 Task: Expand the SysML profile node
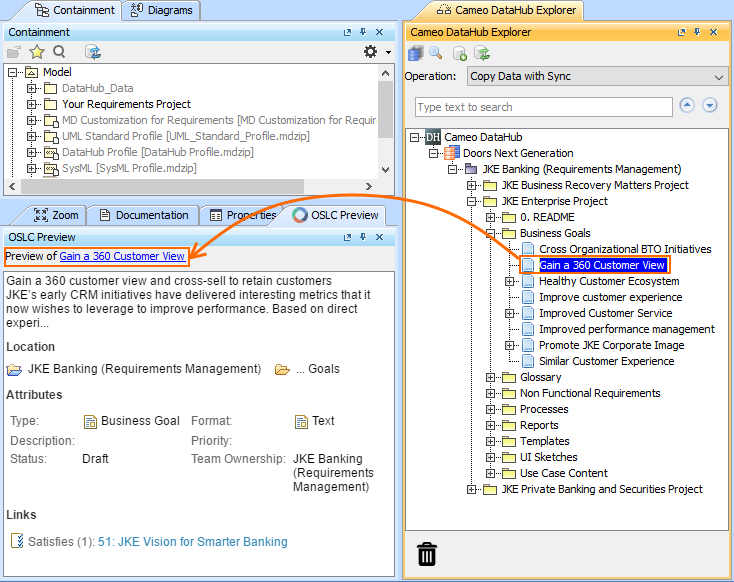pos(31,168)
